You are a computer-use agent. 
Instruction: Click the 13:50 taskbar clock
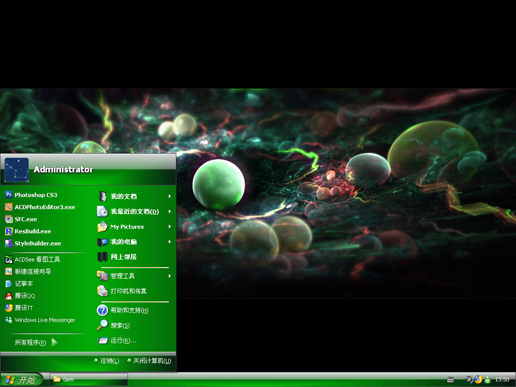click(x=502, y=380)
